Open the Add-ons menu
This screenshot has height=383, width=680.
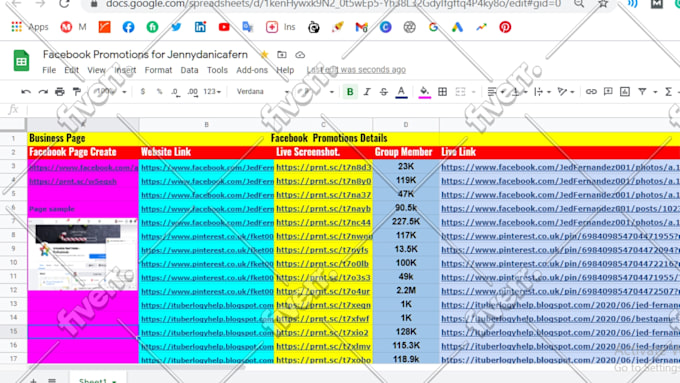252,70
